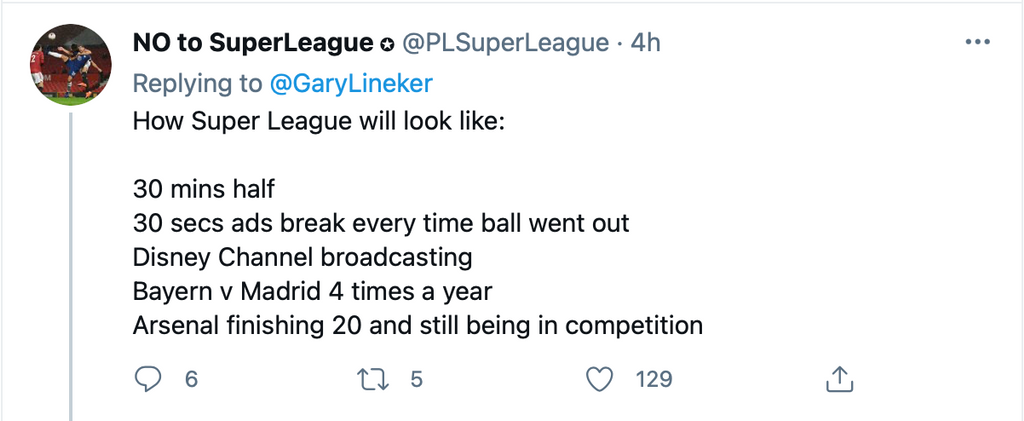Like the tweet with the heart icon
Screen dimensions: 1024x421
[599, 379]
